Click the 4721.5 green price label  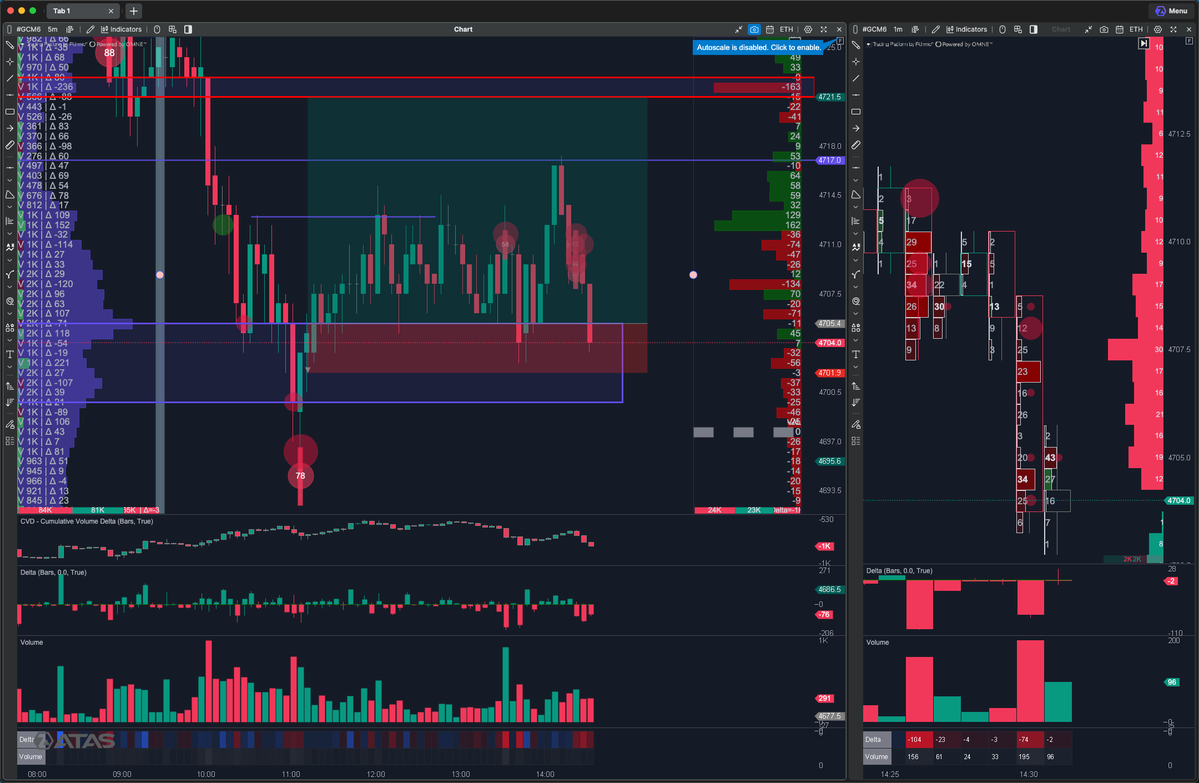coord(830,97)
